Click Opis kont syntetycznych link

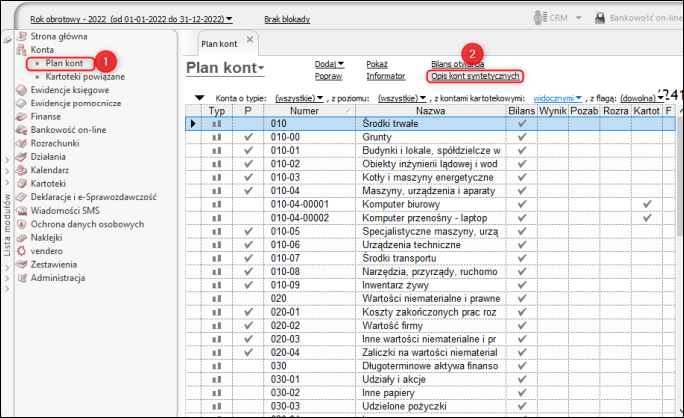[475, 76]
